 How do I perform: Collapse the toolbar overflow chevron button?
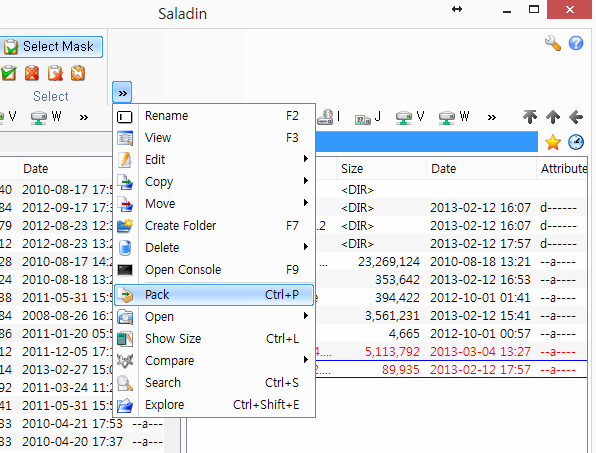click(x=122, y=92)
